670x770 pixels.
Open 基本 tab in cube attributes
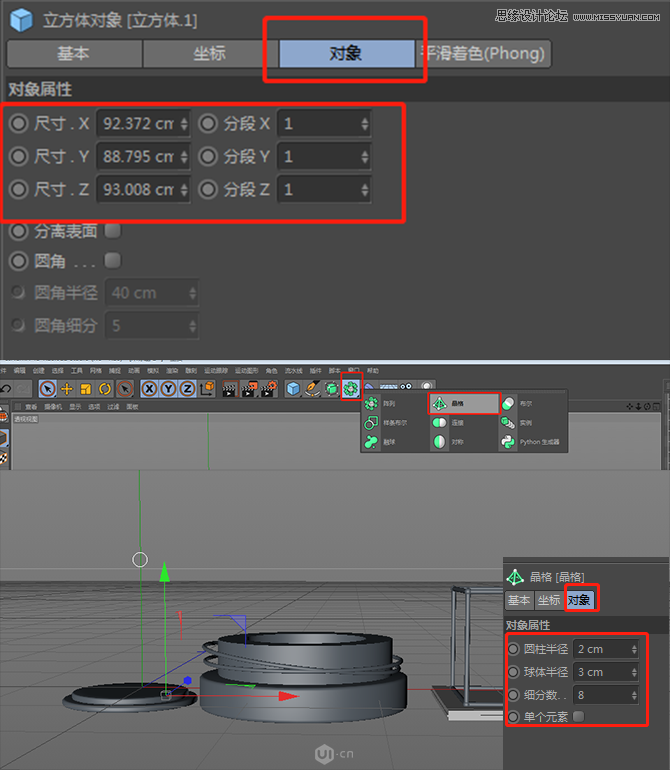73,54
